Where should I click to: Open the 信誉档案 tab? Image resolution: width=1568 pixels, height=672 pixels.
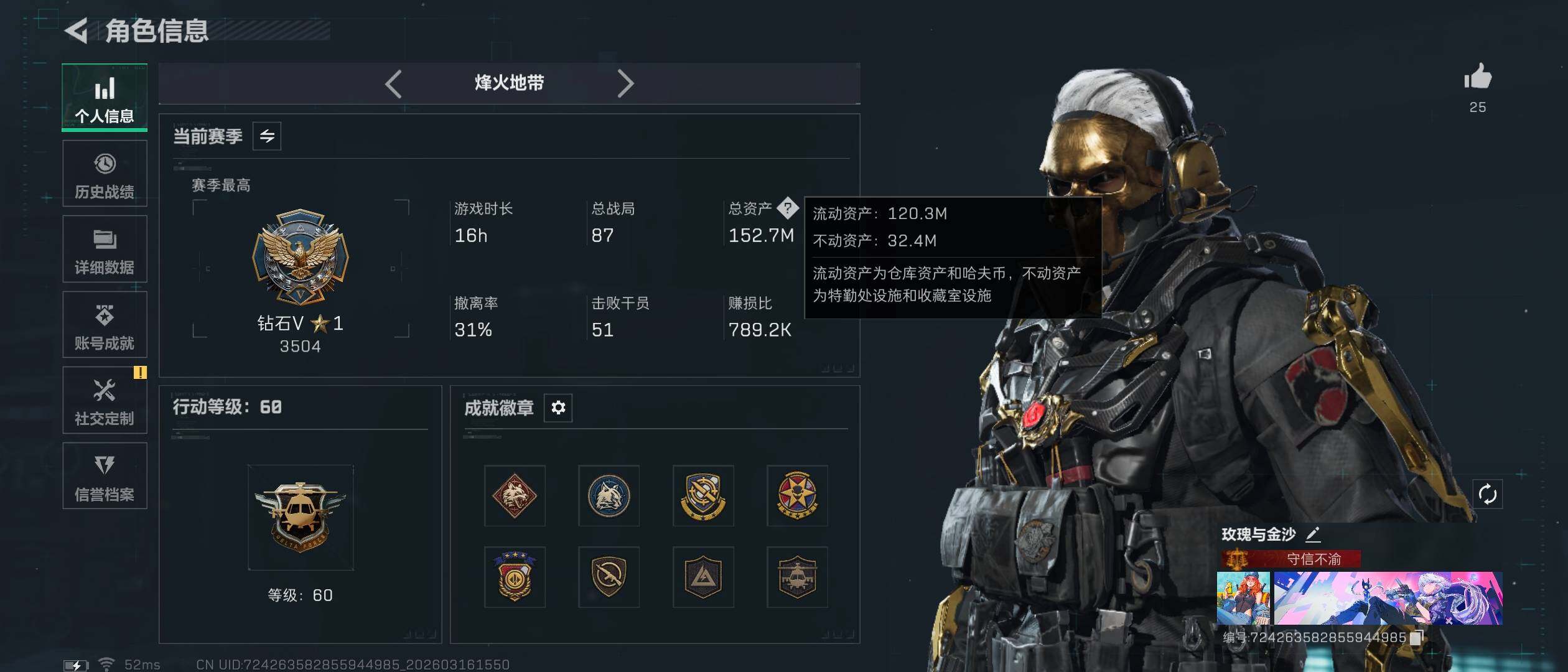[x=105, y=476]
